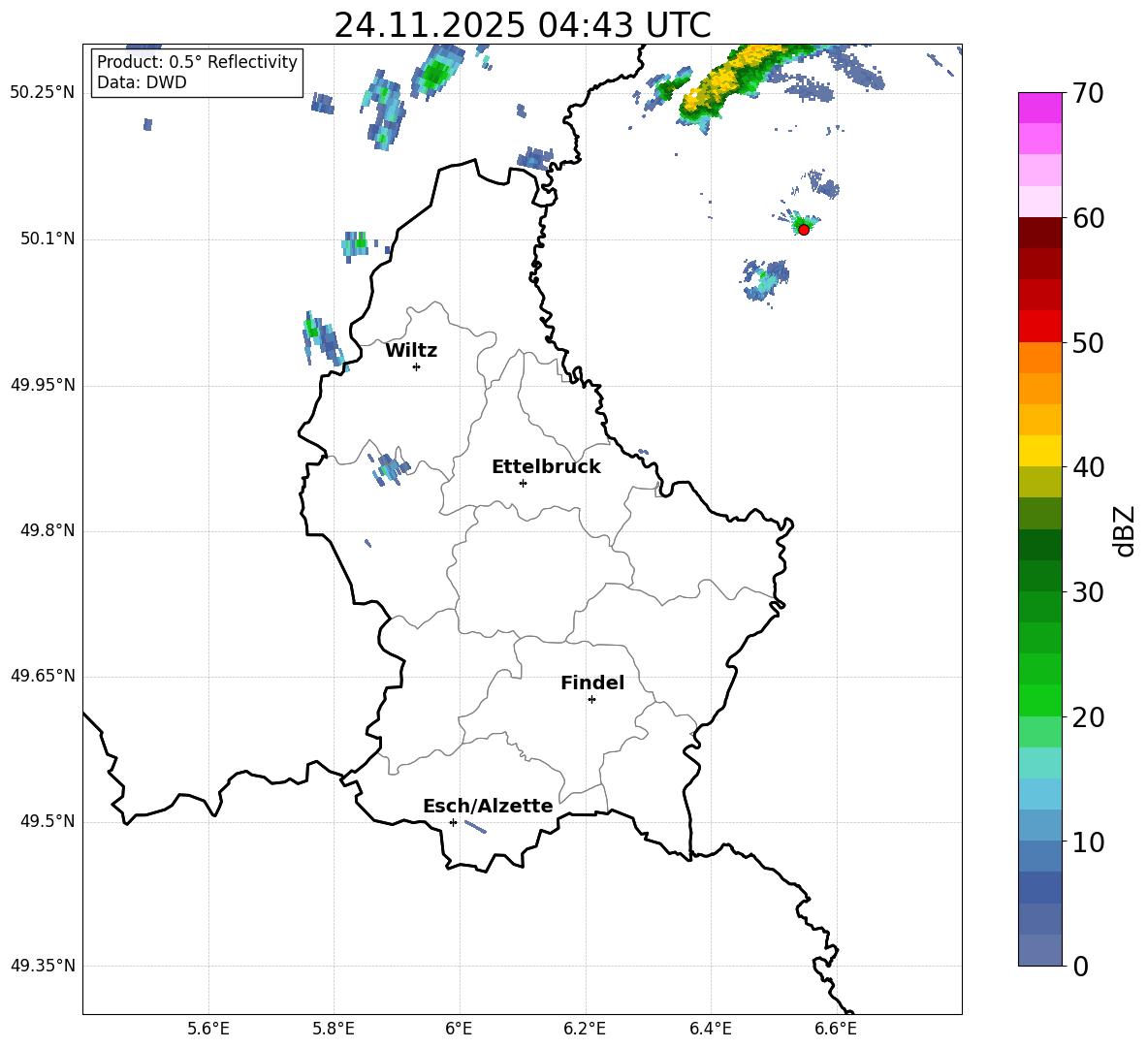
Task: Click the red dot marker on the map
Action: click(x=803, y=229)
